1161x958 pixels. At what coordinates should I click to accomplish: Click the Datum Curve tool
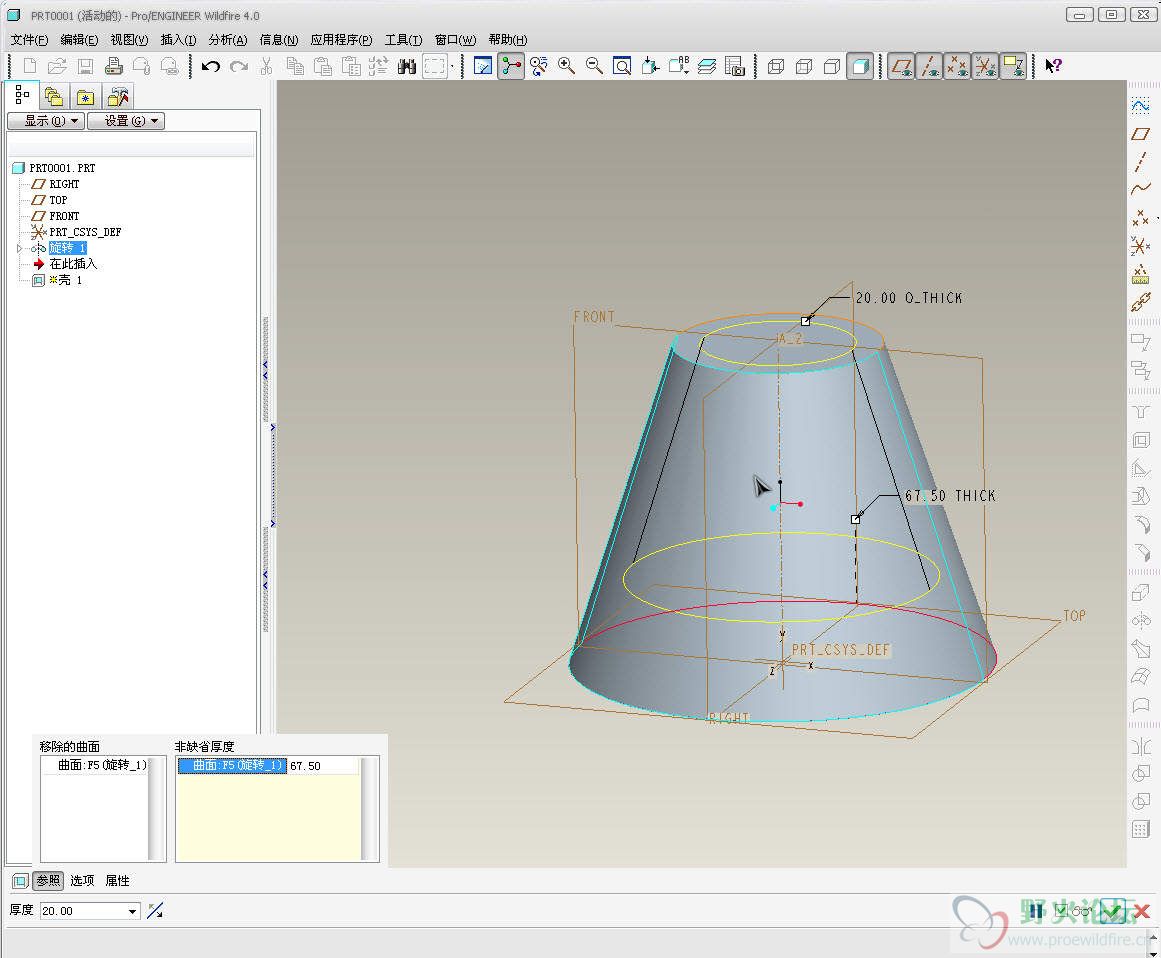[1140, 189]
